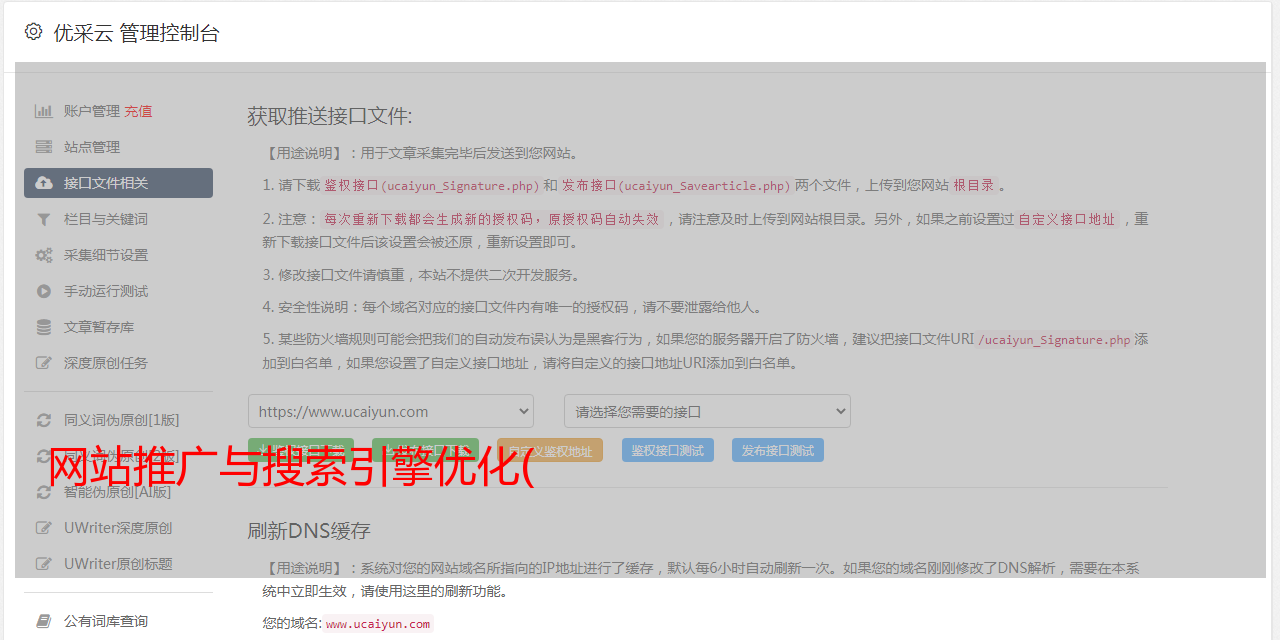The image size is (1280, 640).
Task: Click the 鉴权接口(ucaiyun_Signature.php) code text
Action: [431, 186]
